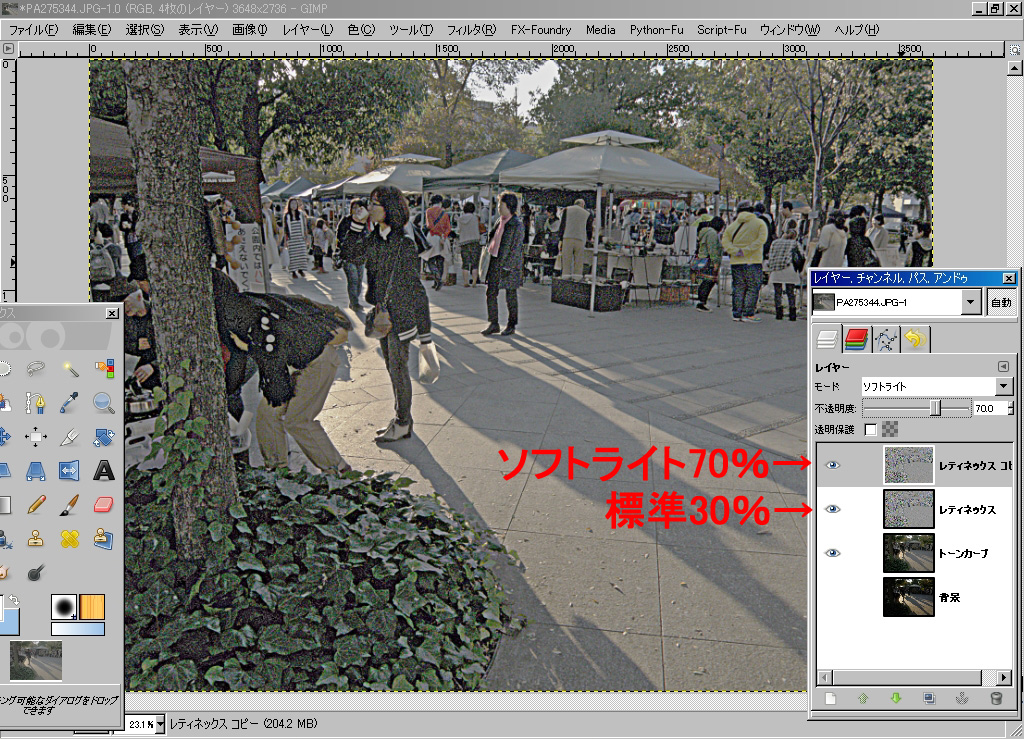Screen dimensions: 1024x740
Task: Lower the selected layer with green down arrow
Action: [x=896, y=698]
